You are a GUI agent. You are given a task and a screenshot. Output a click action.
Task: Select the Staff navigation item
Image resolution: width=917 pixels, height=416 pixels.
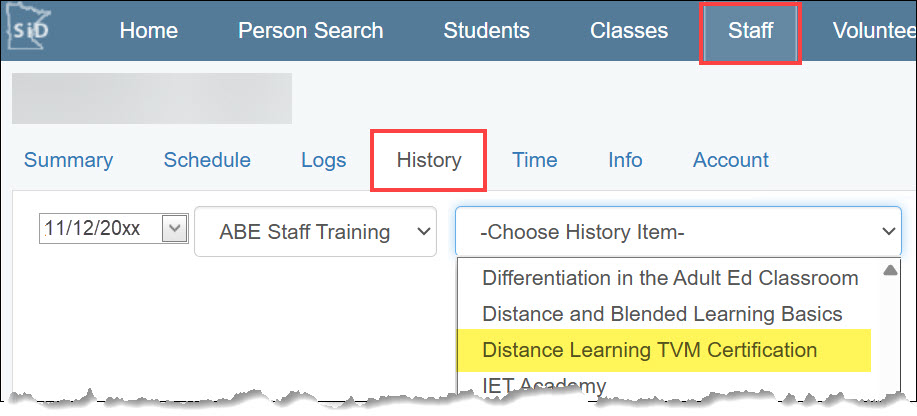[750, 30]
